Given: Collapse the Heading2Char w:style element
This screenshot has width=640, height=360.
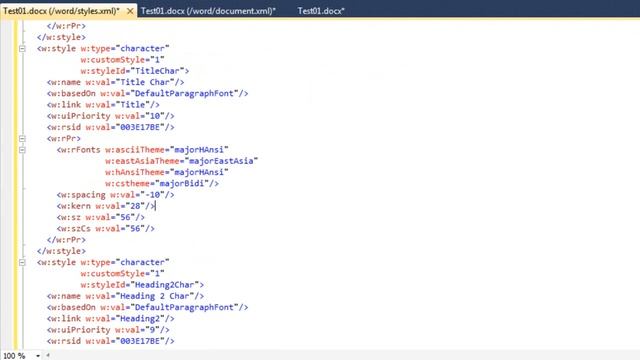Looking at the screenshot, I should point(22,262).
